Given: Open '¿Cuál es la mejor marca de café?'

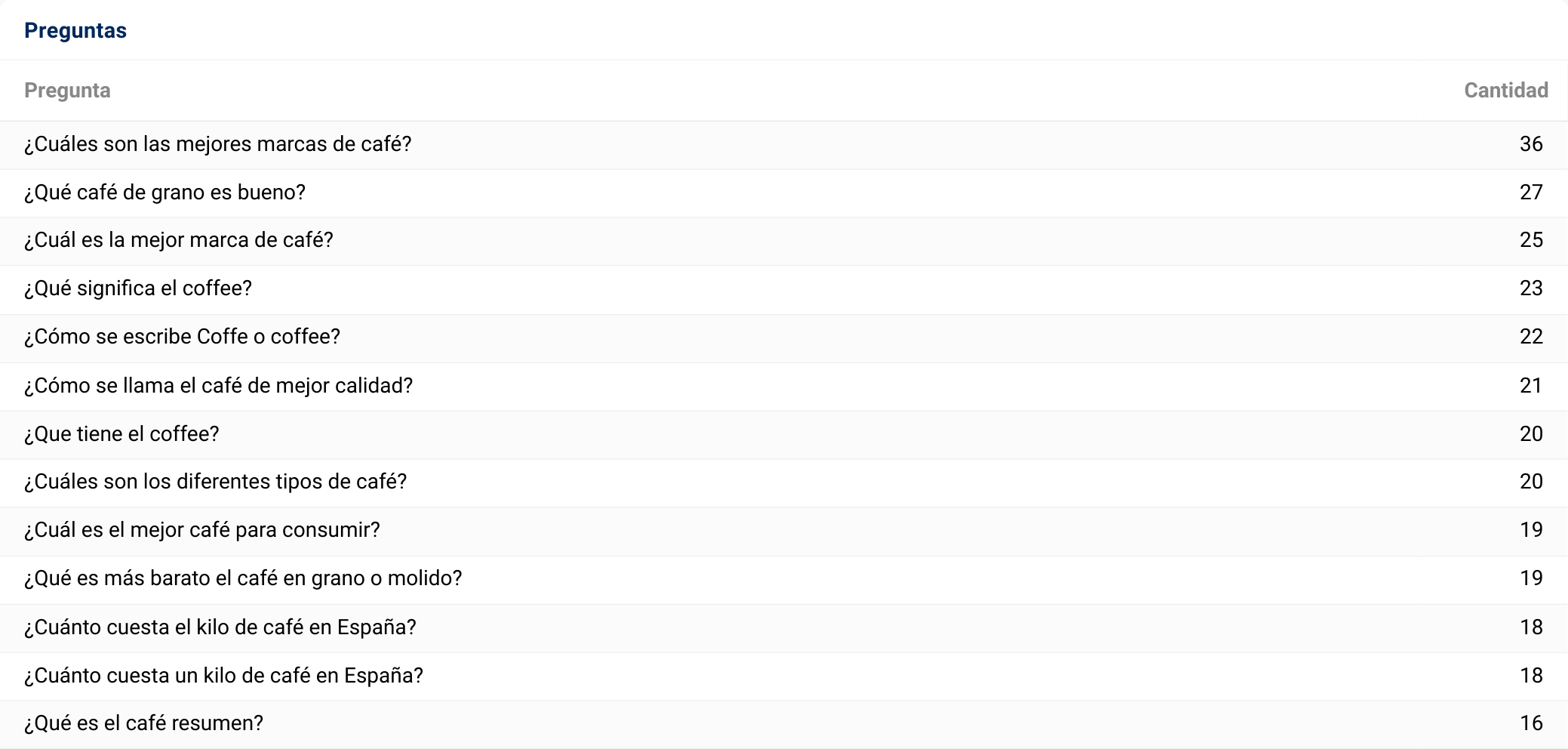Looking at the screenshot, I should [x=178, y=240].
